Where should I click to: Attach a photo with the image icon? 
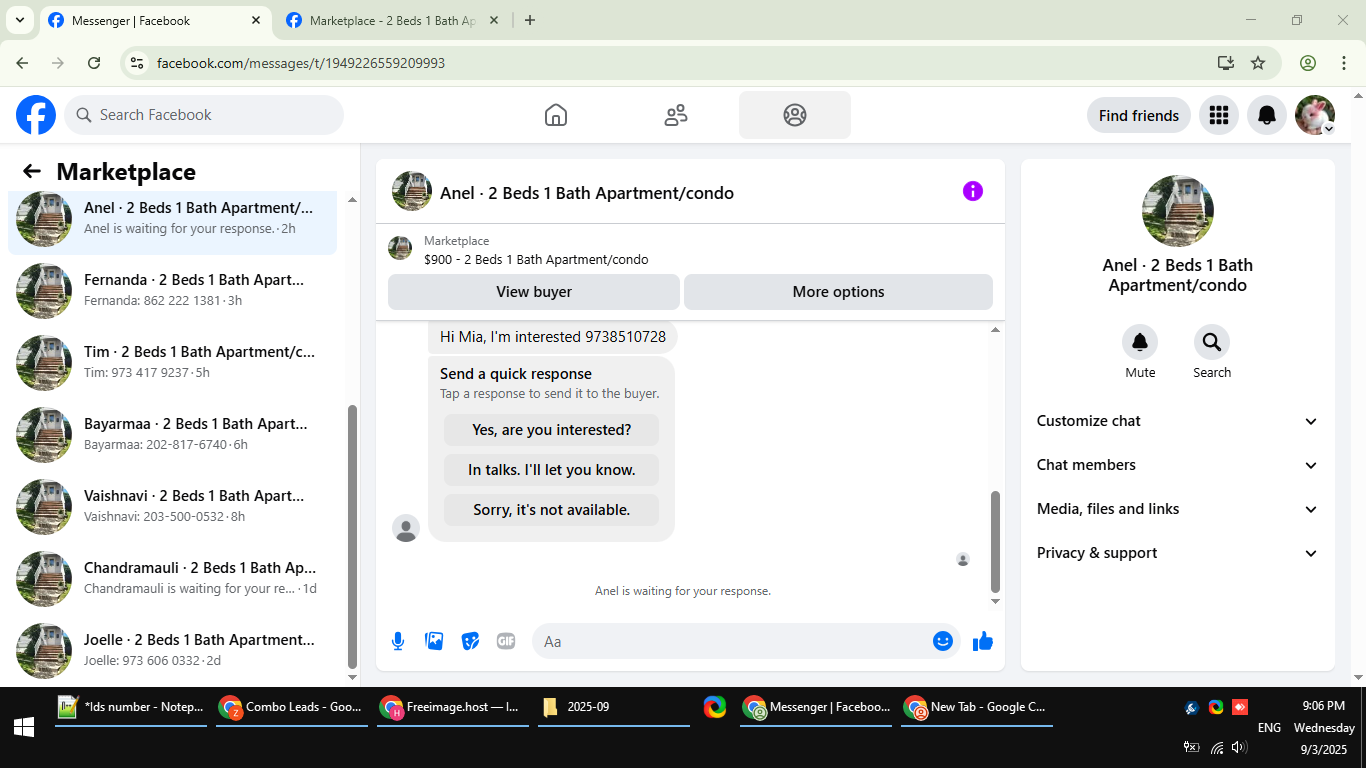(x=434, y=641)
